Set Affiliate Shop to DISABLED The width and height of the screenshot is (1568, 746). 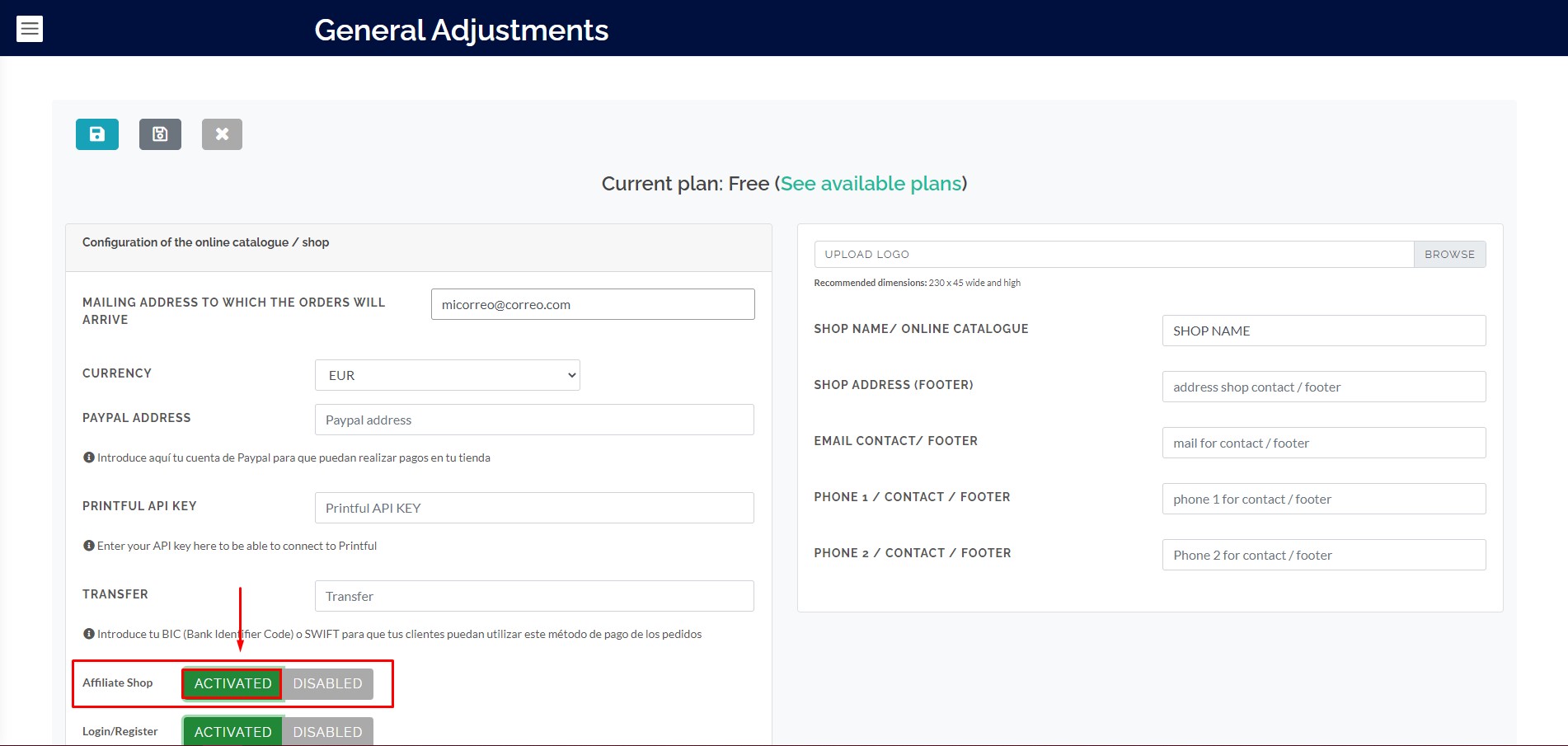[x=328, y=683]
